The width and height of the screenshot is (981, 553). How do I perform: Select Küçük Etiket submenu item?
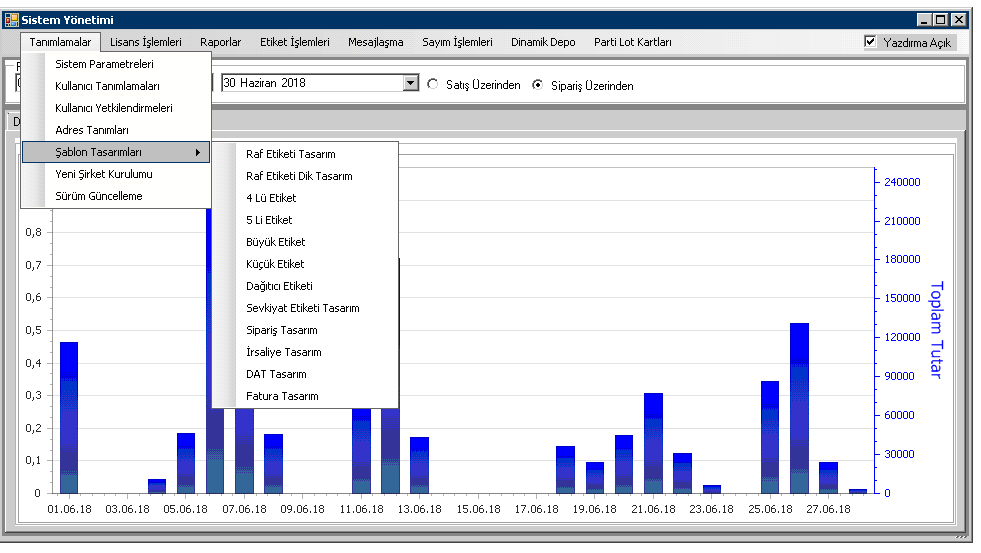pos(305,264)
